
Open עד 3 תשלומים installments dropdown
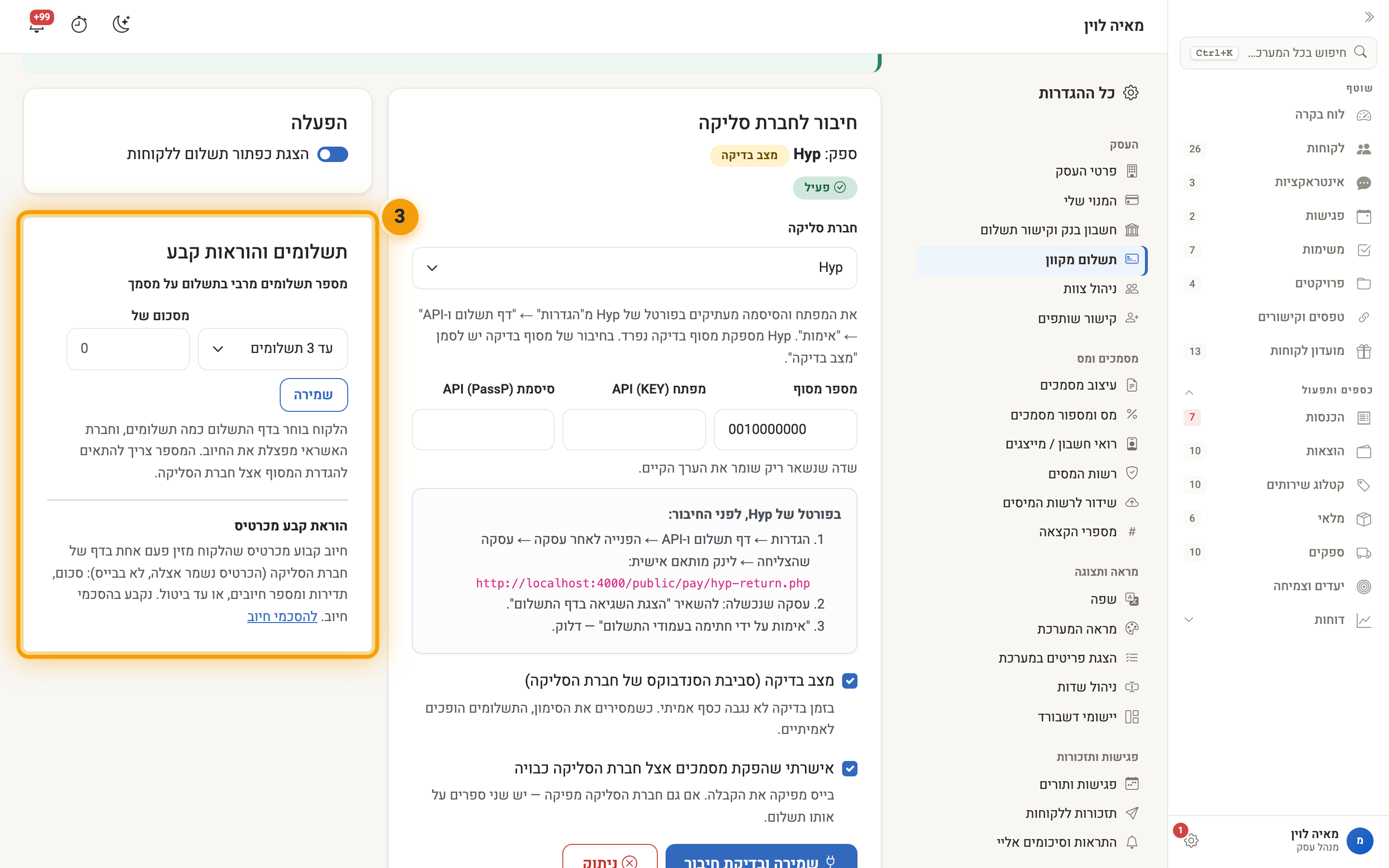[272, 349]
